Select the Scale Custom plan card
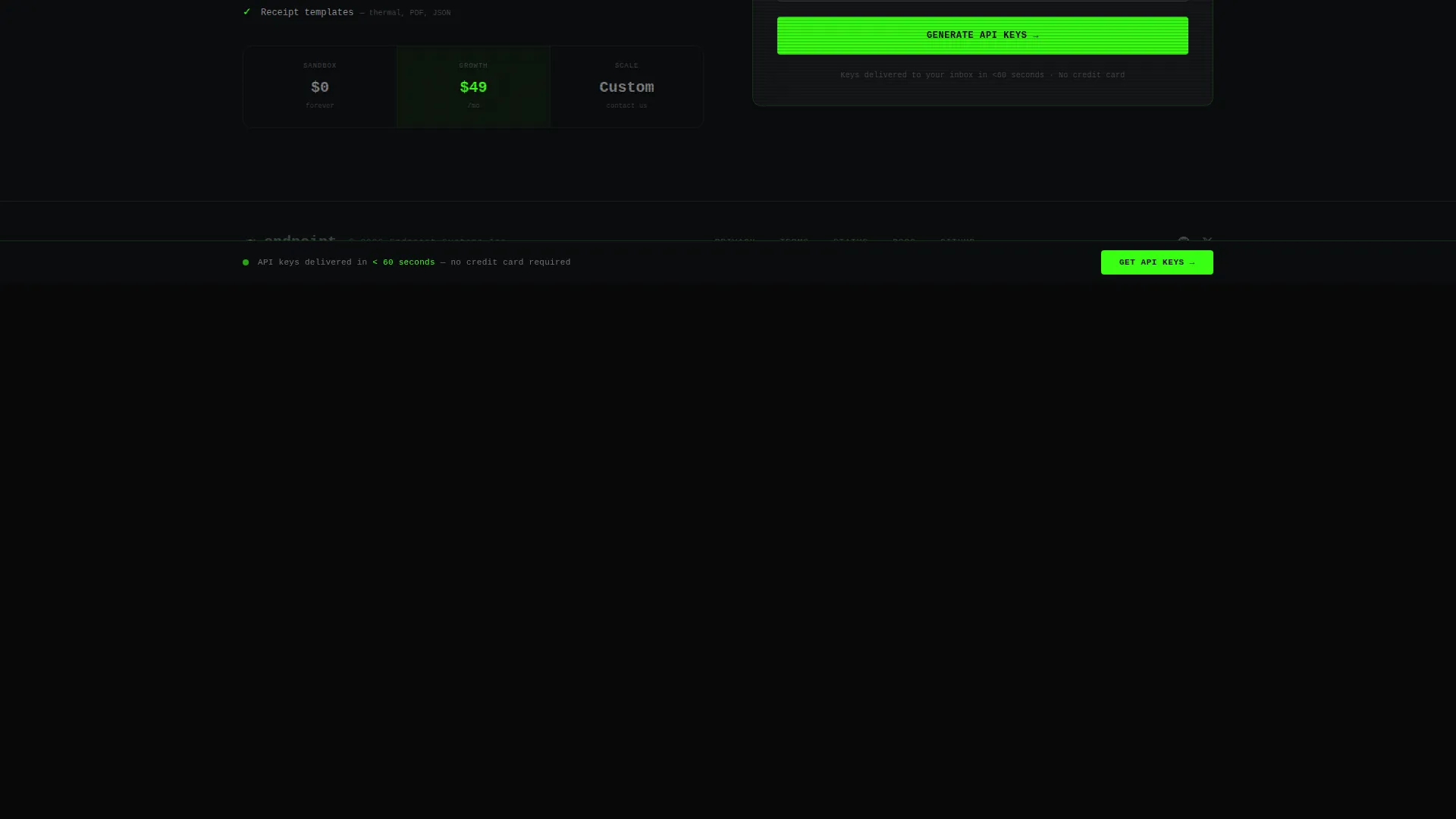The image size is (1456, 819). (x=626, y=86)
